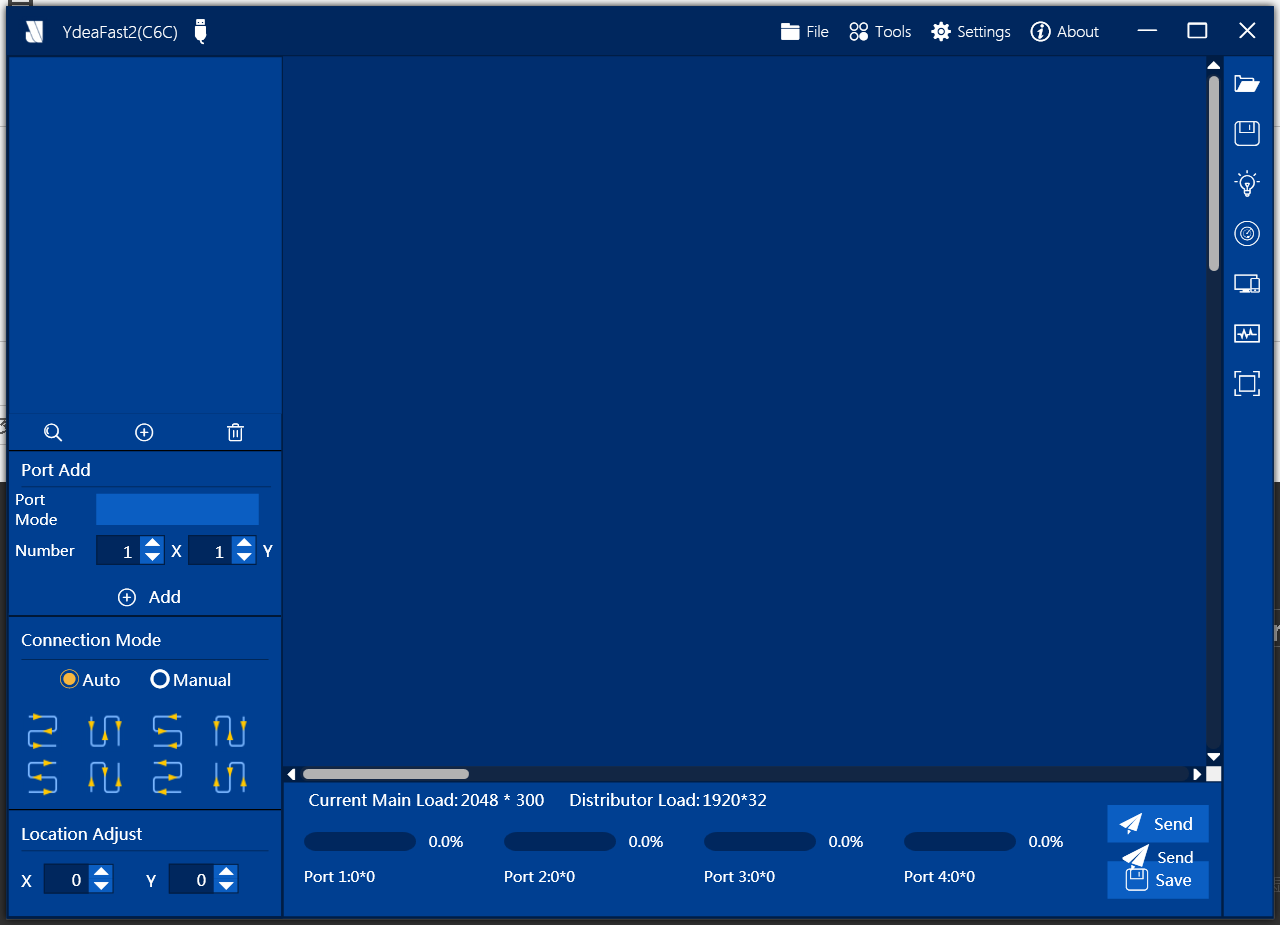1280x925 pixels.
Task: Click the fullscreen frame icon in sidebar
Action: coord(1246,383)
